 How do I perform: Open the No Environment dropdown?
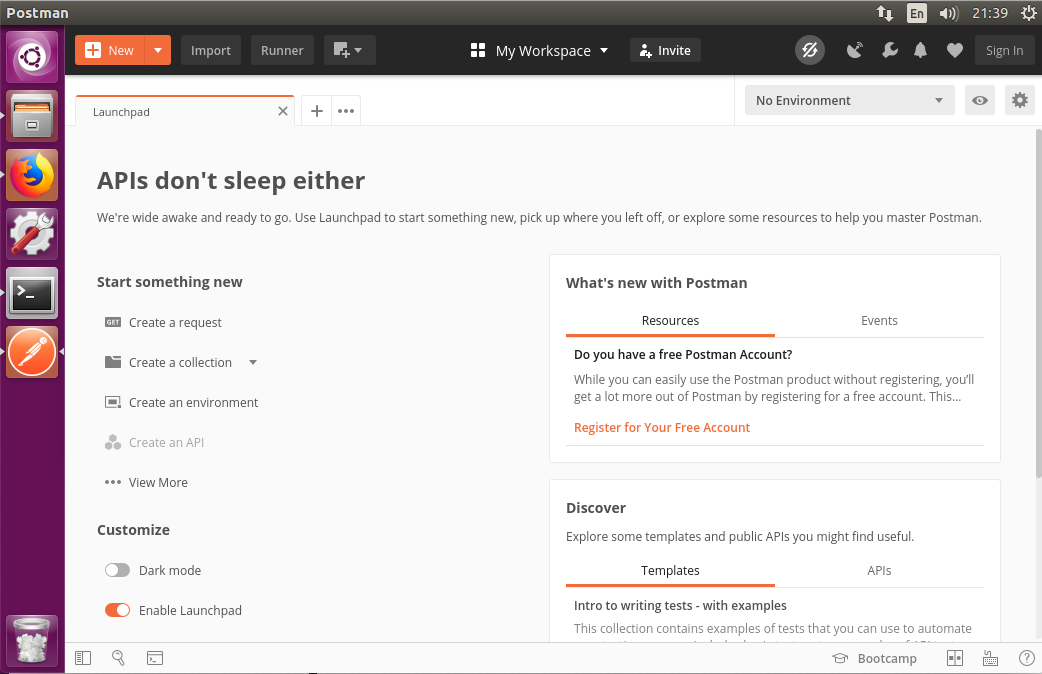click(x=849, y=100)
